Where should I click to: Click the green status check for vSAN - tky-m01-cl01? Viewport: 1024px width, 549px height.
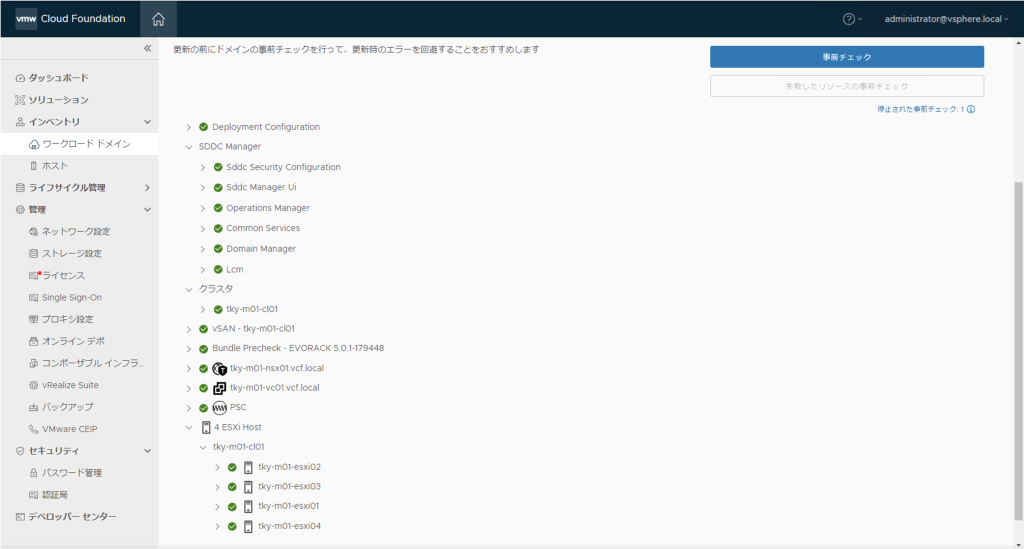pyautogui.click(x=204, y=329)
